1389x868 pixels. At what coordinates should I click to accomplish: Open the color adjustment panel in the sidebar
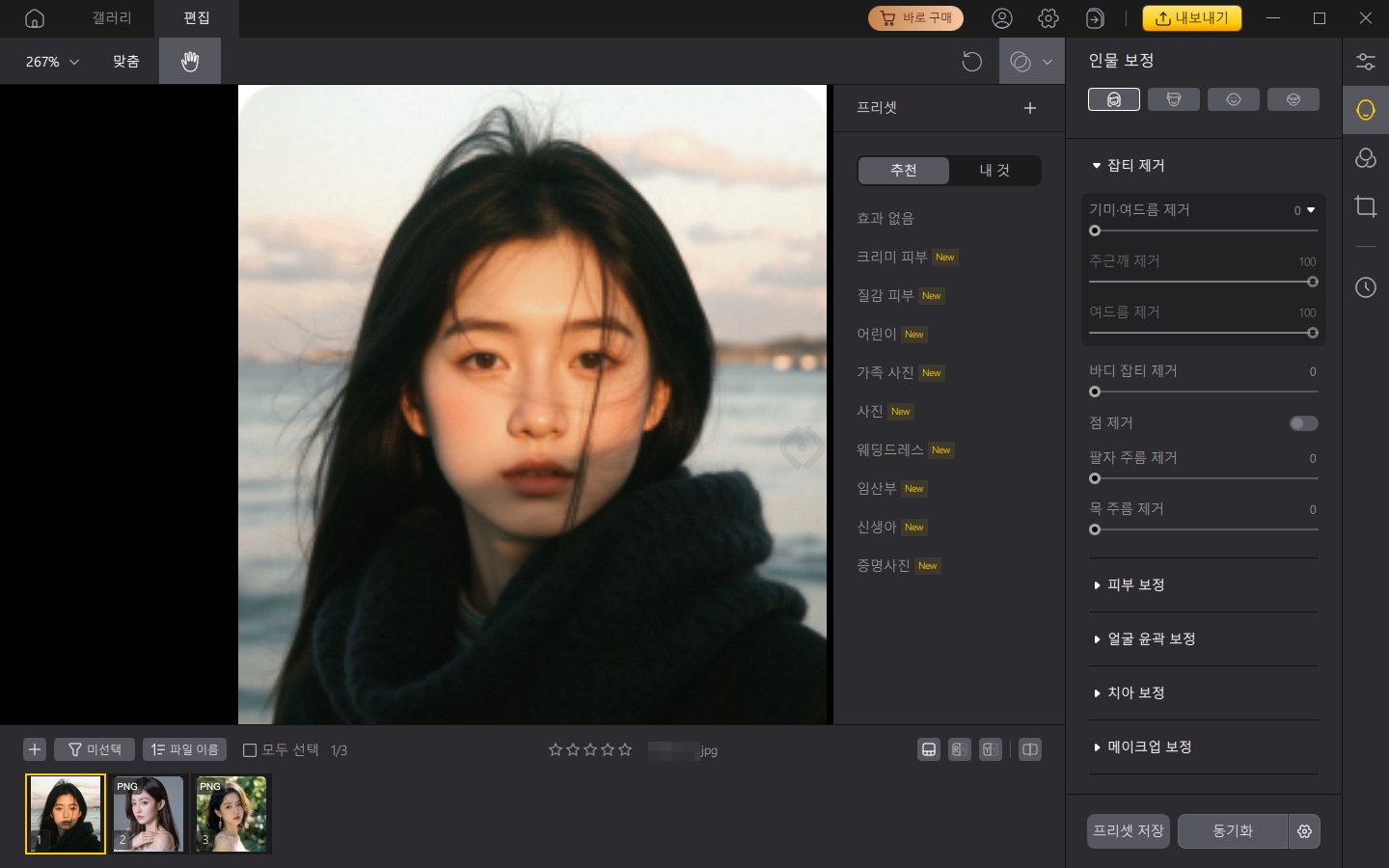pyautogui.click(x=1366, y=158)
